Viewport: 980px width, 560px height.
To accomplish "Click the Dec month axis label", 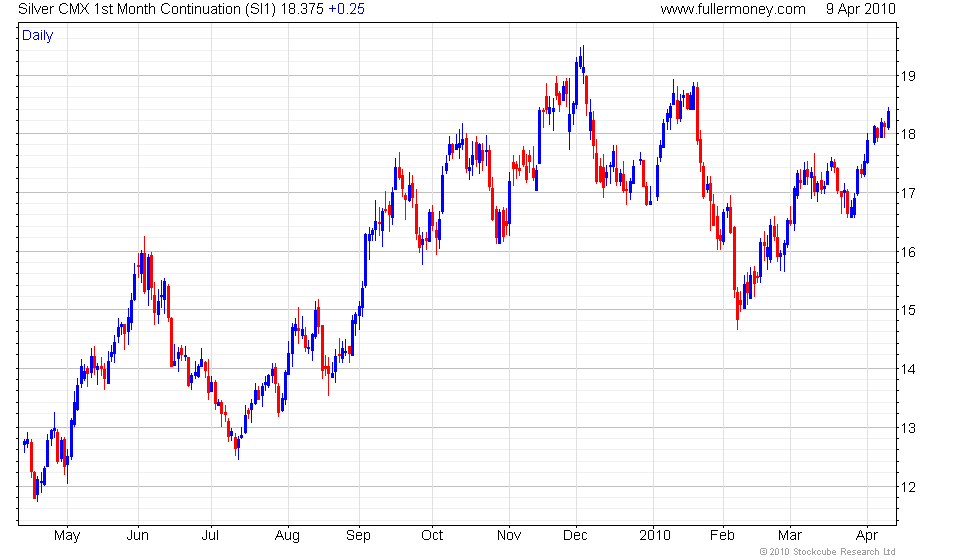I will click(575, 536).
